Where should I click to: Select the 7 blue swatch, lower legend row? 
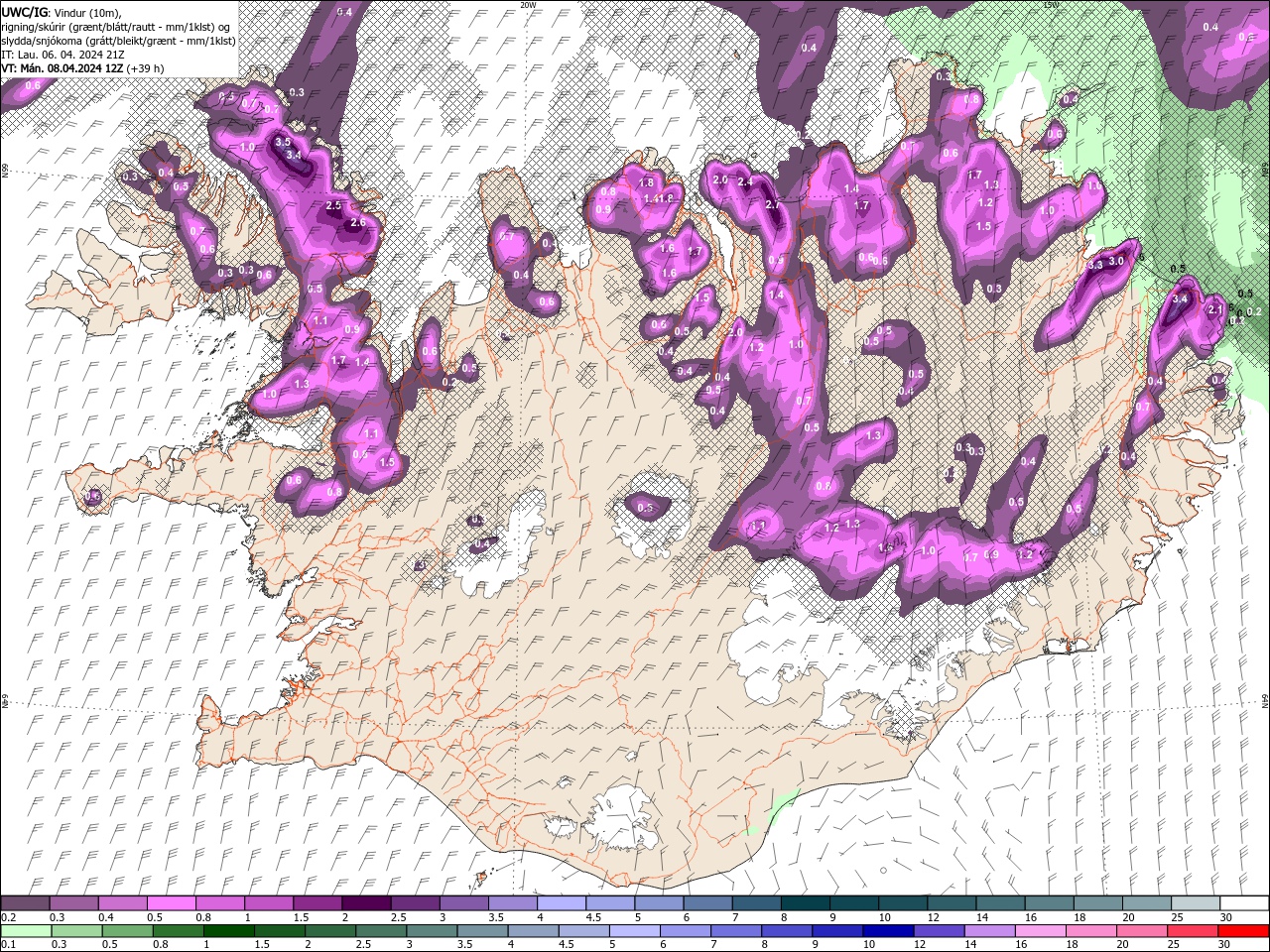click(x=735, y=931)
